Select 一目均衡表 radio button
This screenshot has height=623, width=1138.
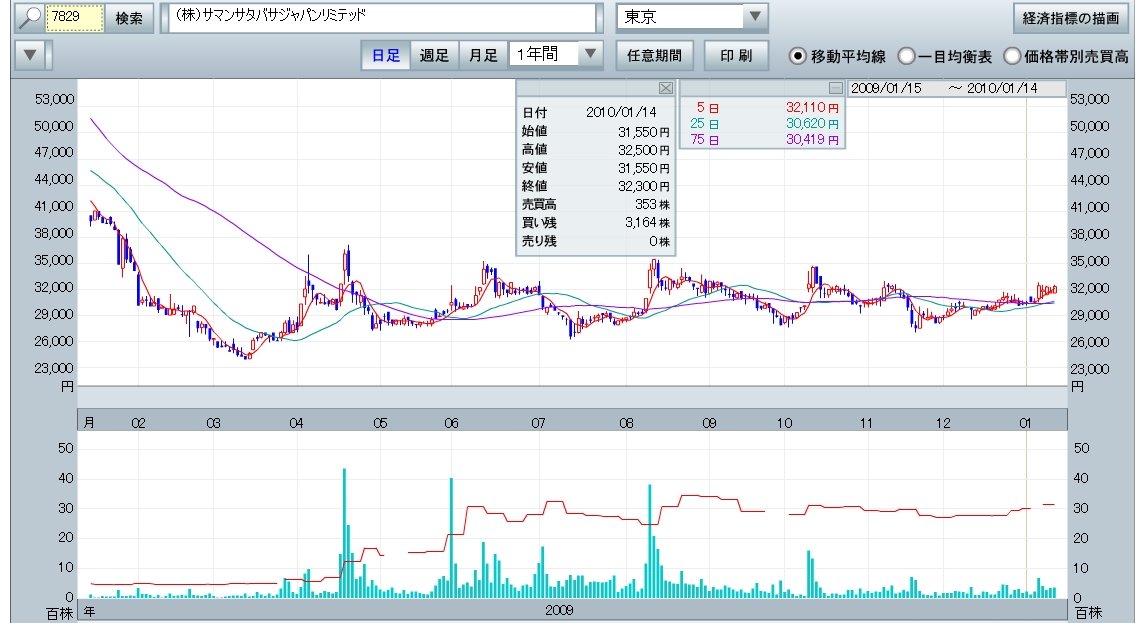click(x=906, y=56)
